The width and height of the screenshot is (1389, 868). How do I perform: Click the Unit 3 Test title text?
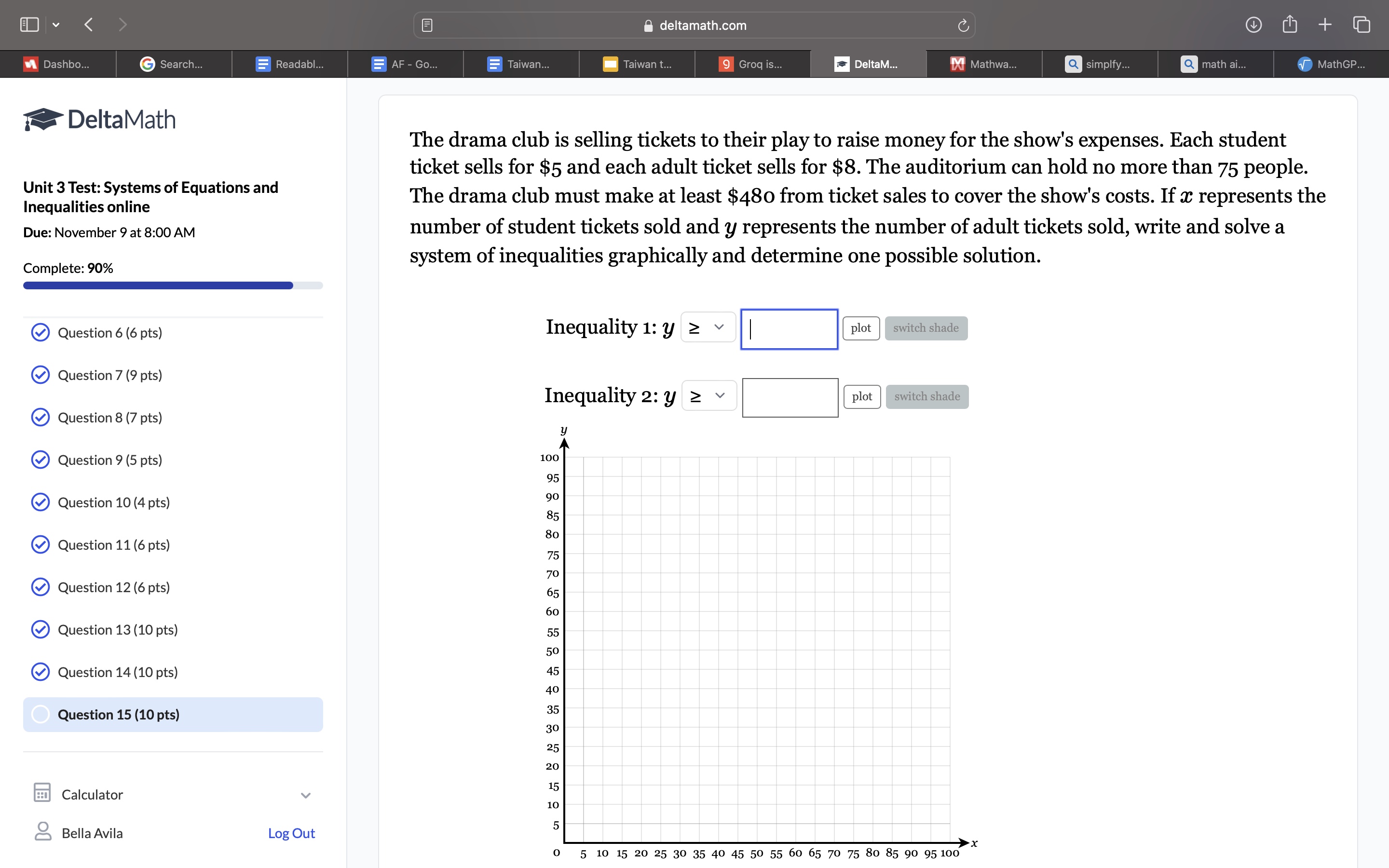tap(150, 197)
